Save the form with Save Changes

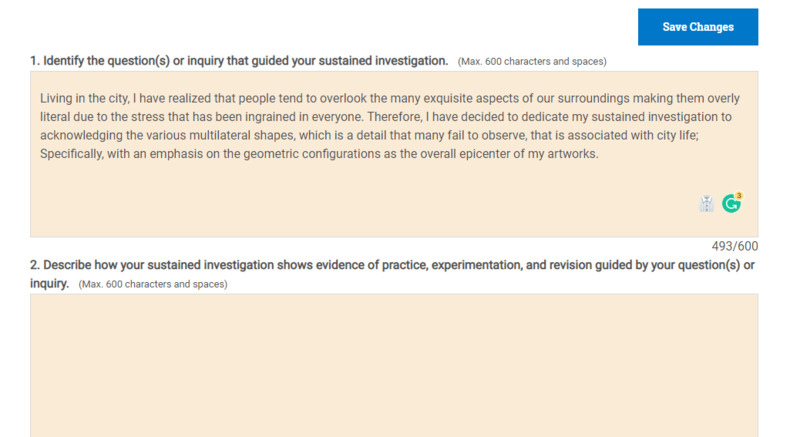click(697, 27)
